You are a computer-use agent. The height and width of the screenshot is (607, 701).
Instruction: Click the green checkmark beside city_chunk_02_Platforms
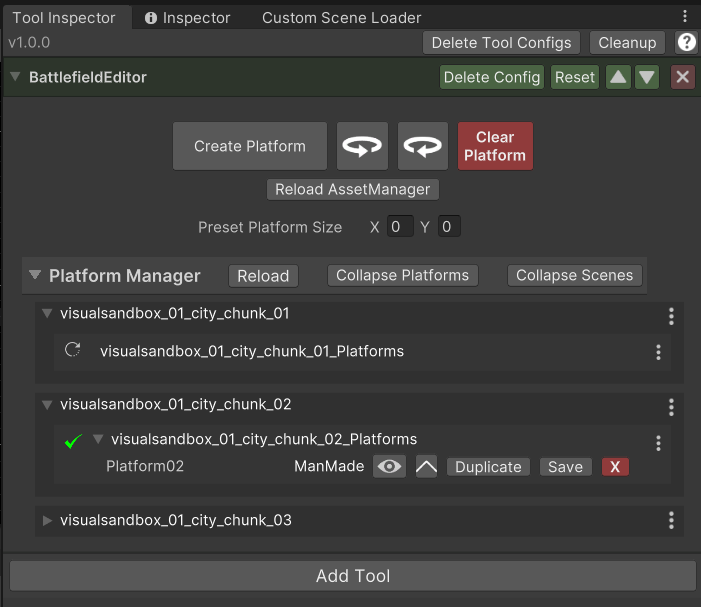tap(72, 441)
